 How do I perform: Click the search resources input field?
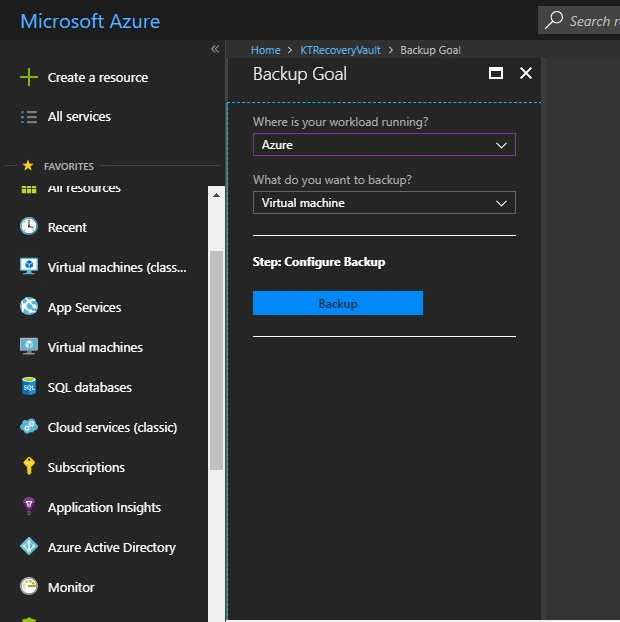point(579,20)
